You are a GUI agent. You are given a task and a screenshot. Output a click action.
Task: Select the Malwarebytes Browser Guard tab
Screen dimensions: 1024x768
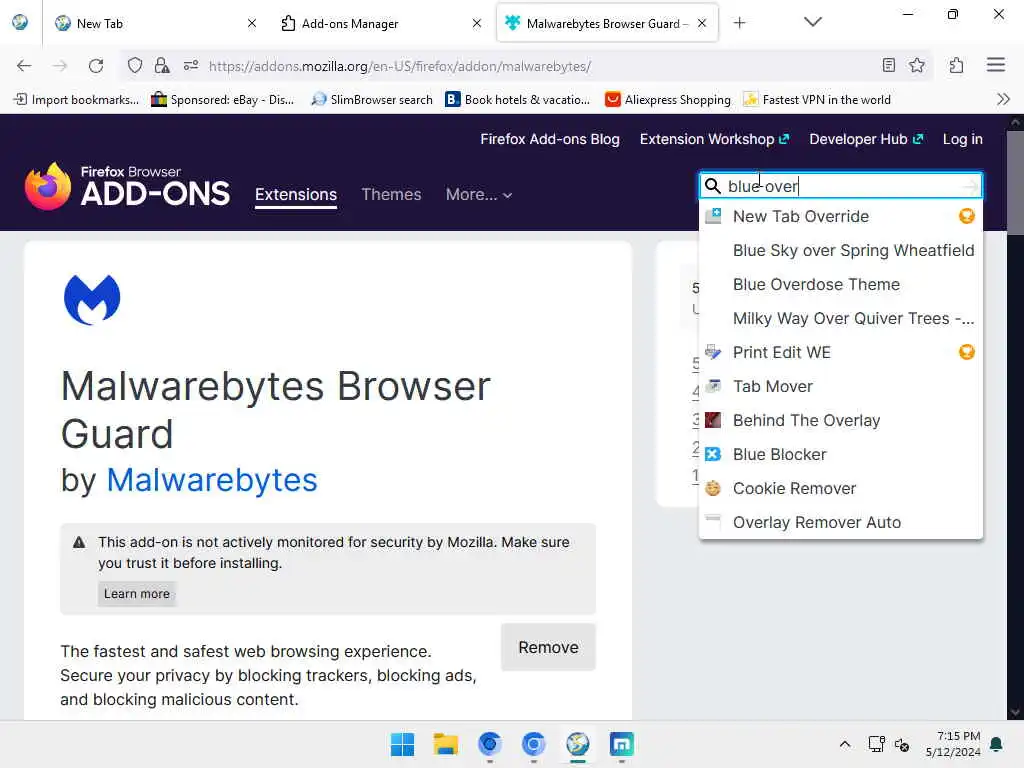tap(607, 24)
